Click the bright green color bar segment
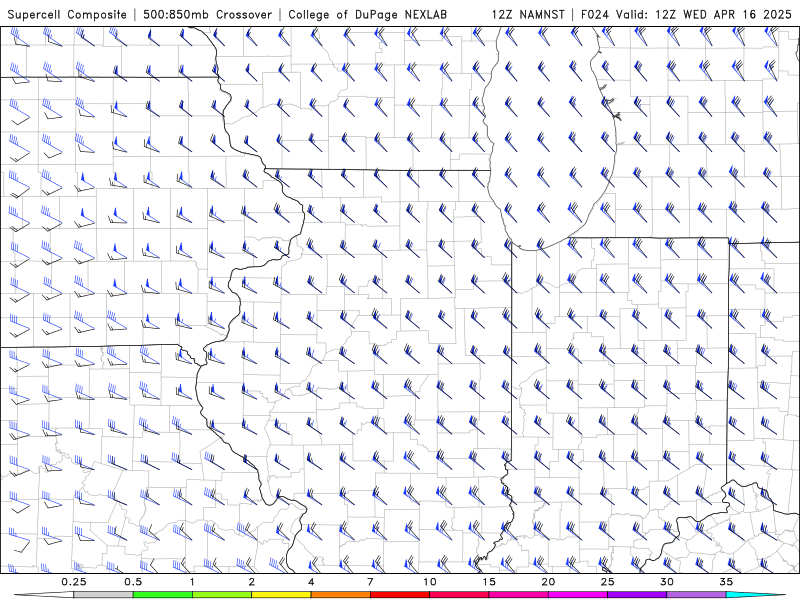 coord(163,595)
